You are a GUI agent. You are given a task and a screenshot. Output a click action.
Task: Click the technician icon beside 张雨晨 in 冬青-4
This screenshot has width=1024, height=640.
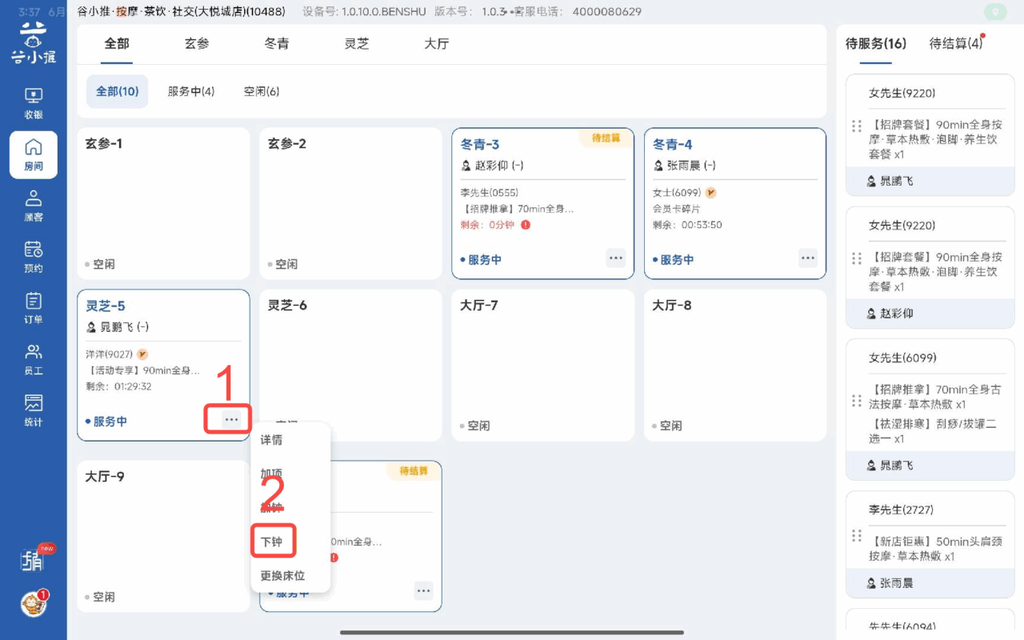[x=658, y=166]
